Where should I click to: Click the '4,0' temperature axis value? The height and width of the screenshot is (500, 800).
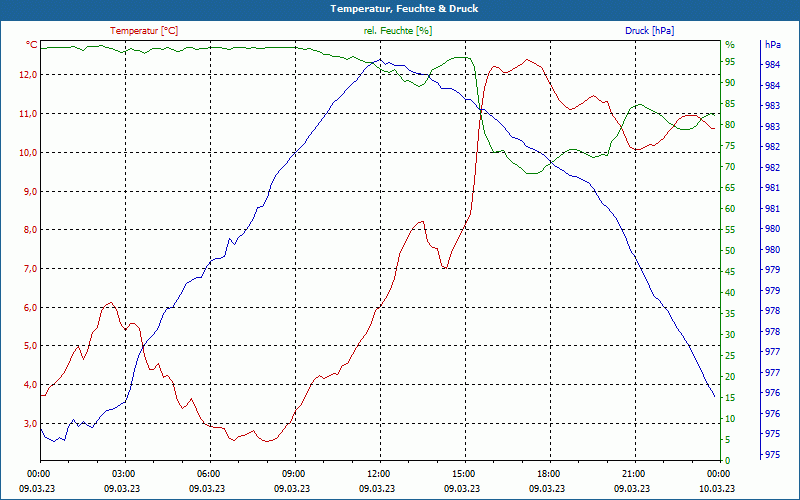[30, 385]
